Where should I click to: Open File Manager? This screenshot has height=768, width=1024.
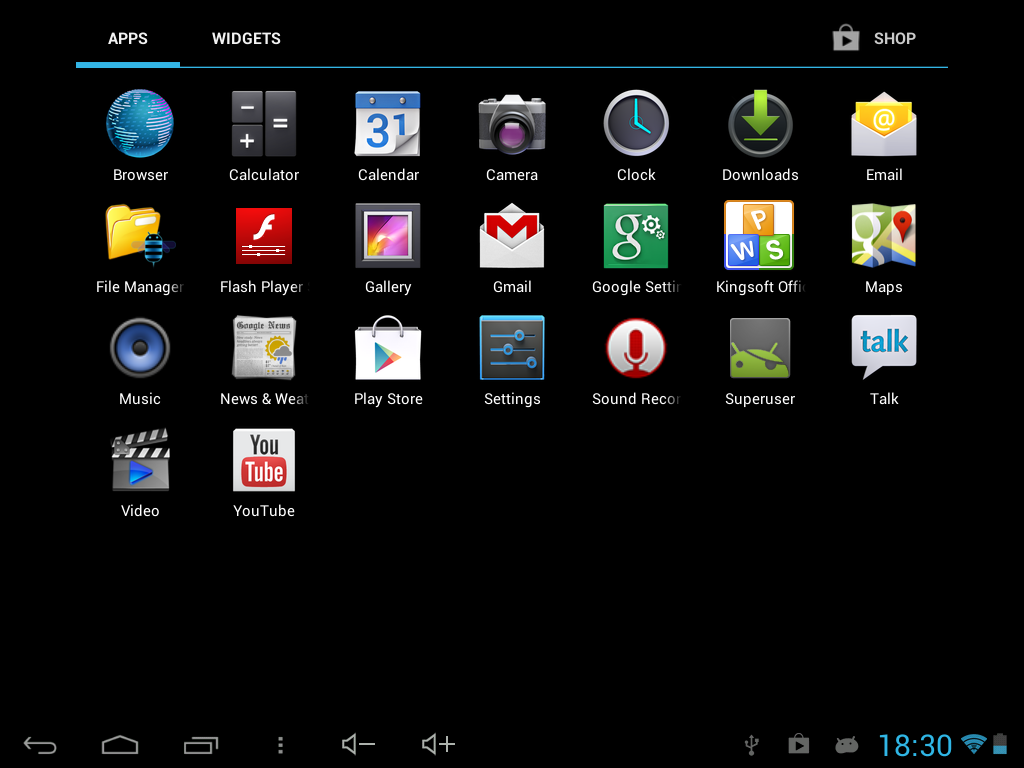140,248
